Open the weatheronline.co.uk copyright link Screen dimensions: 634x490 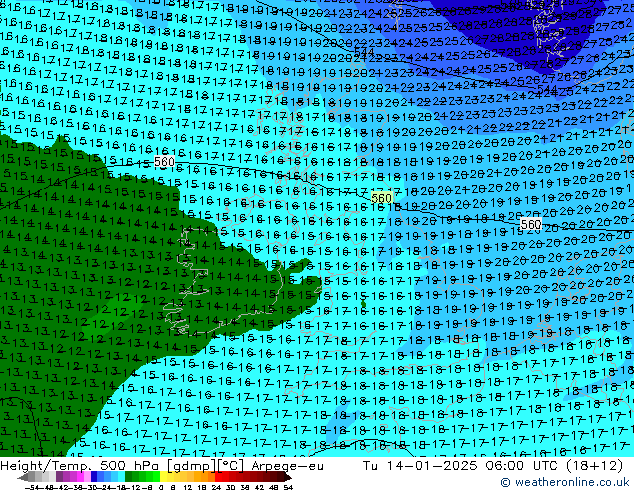click(564, 482)
